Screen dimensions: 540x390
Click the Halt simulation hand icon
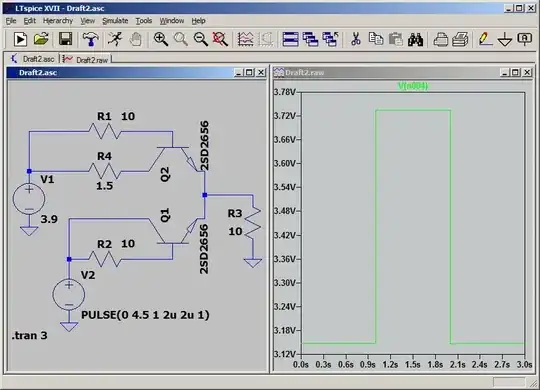coord(136,39)
